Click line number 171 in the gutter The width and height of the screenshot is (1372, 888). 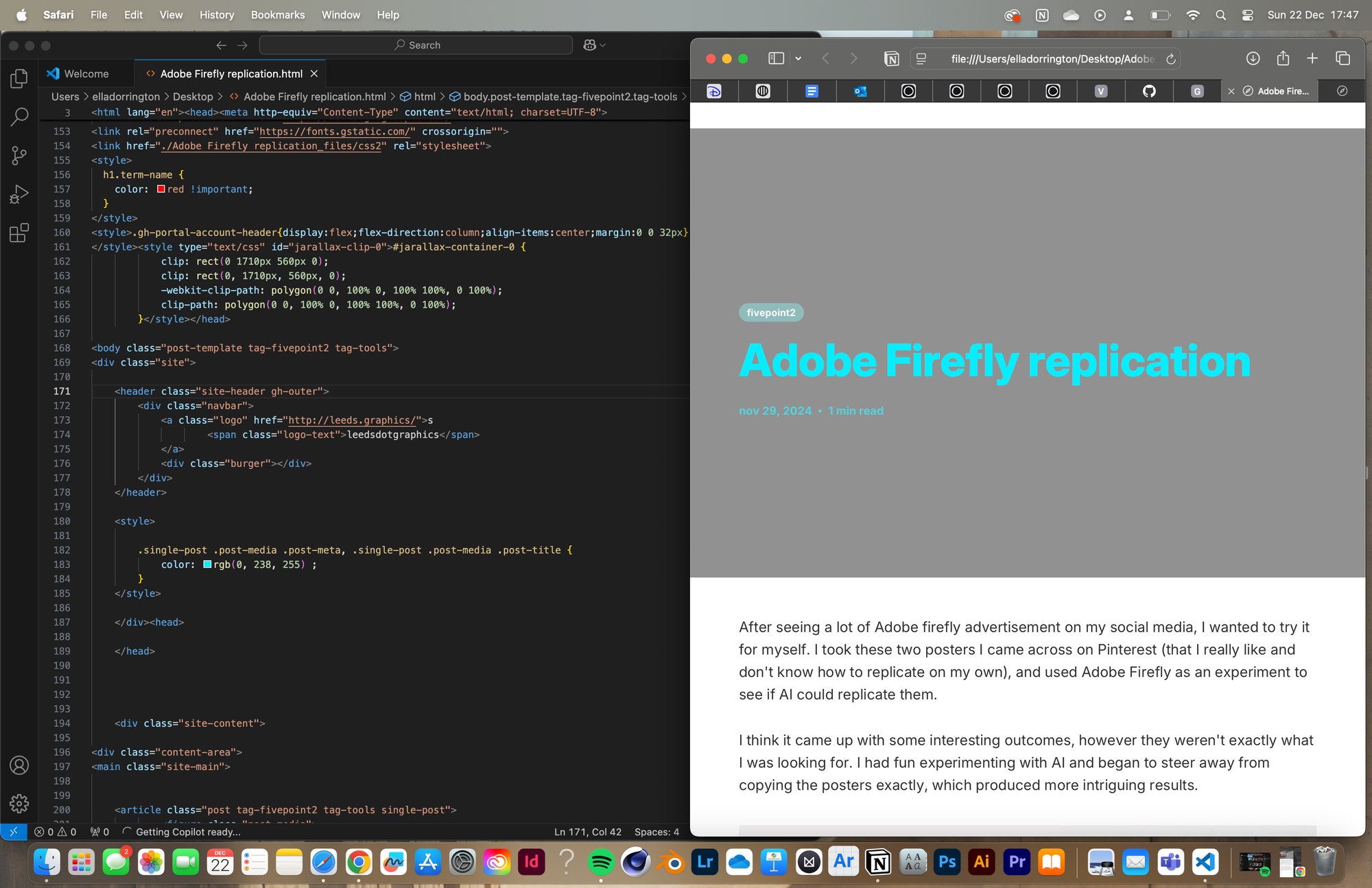62,392
